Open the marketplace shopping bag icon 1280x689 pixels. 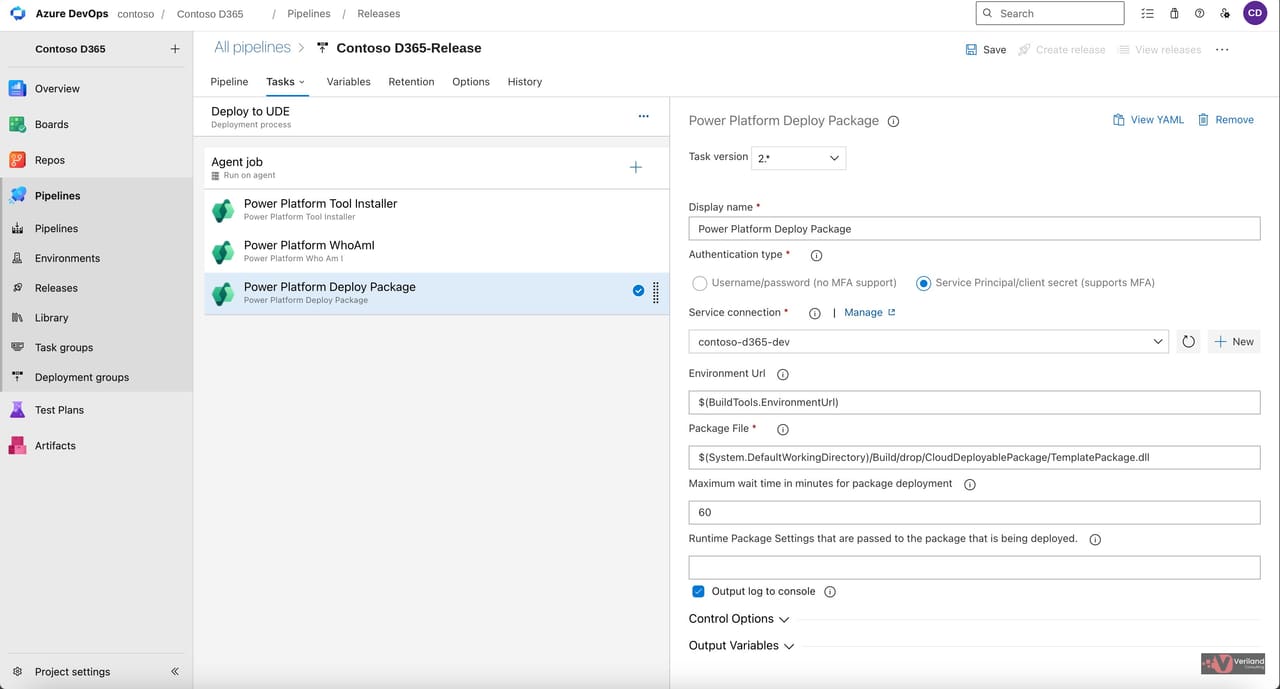click(1174, 13)
